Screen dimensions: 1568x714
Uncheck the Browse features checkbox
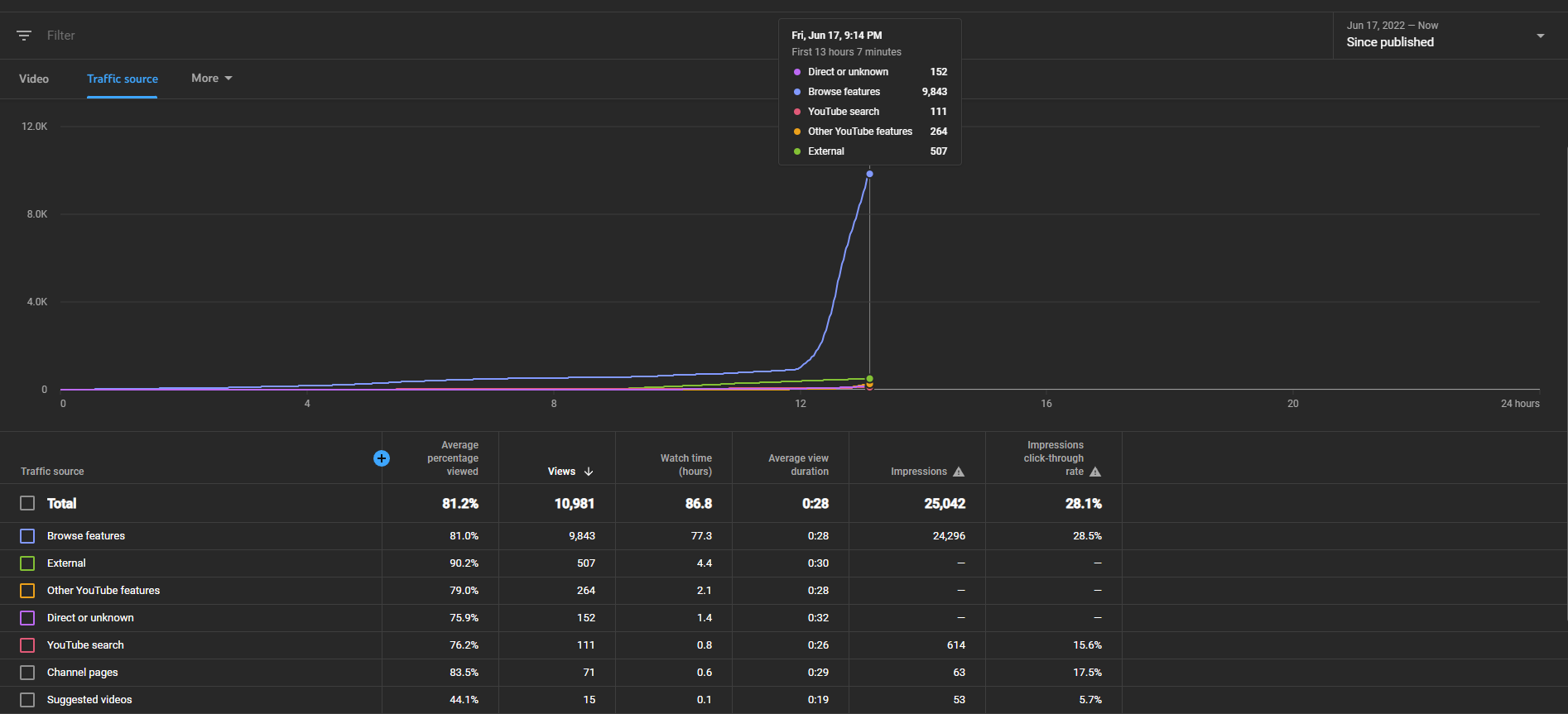click(27, 536)
